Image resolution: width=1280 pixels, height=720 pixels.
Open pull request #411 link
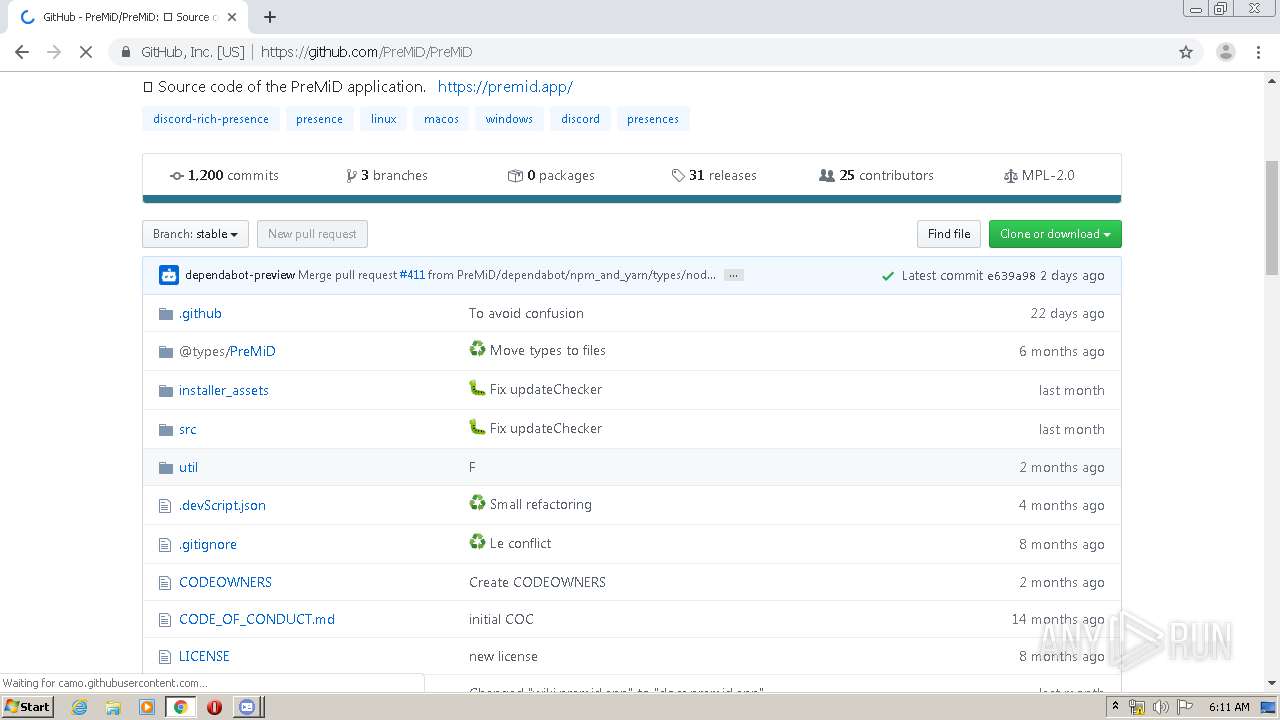click(412, 276)
